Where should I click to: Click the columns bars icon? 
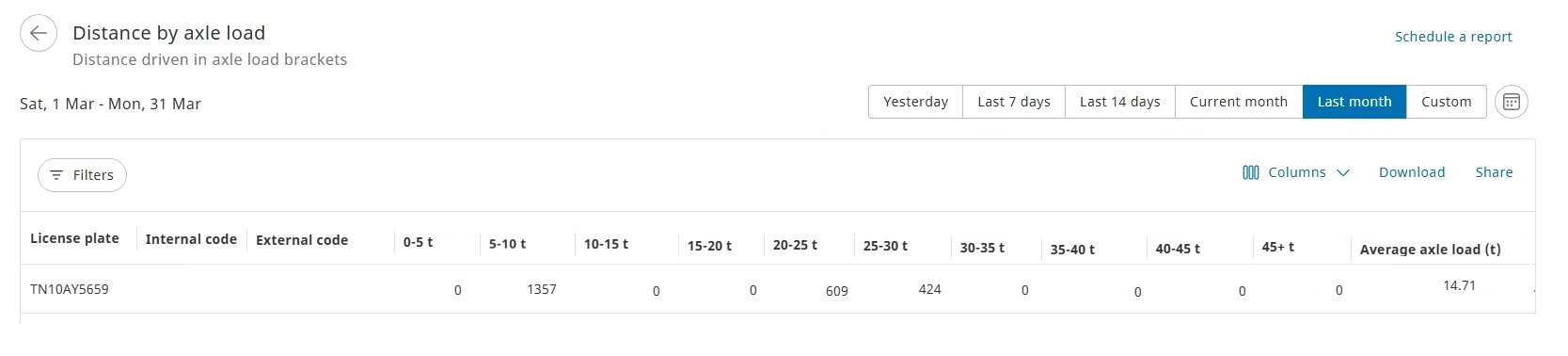[1250, 172]
